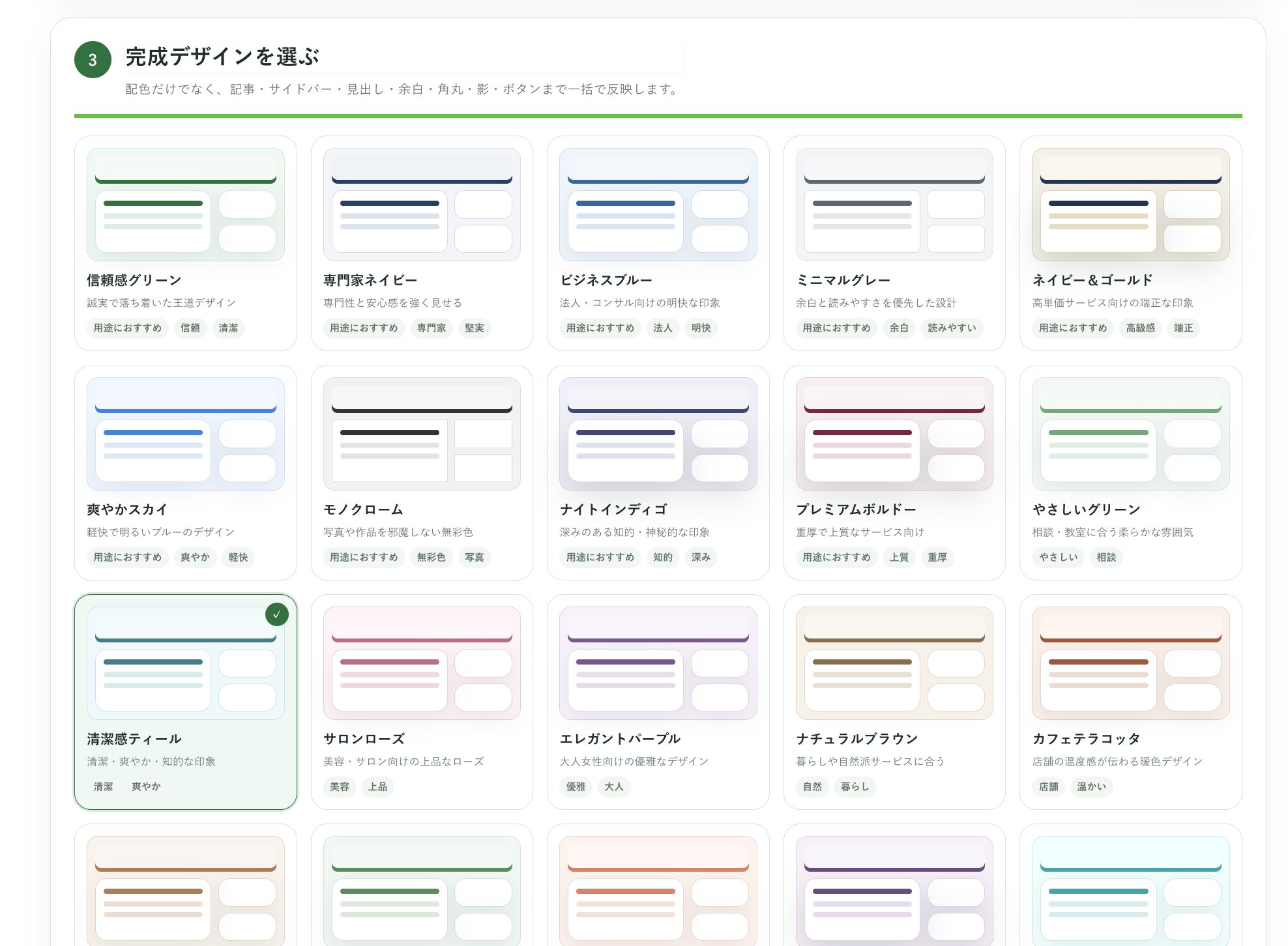Click the 店舗の温度感が伝わる暖色デザイン description
This screenshot has height=946, width=1288.
click(1118, 762)
